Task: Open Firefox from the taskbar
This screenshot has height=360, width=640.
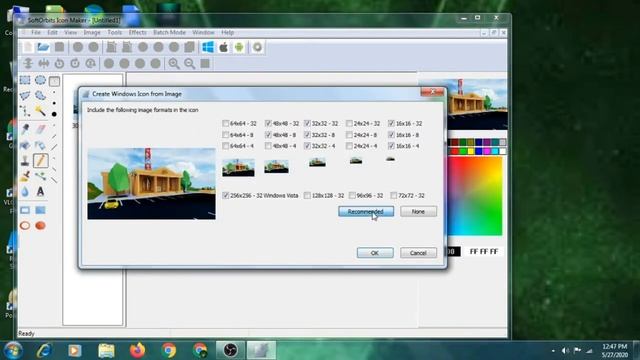Action: pos(138,351)
